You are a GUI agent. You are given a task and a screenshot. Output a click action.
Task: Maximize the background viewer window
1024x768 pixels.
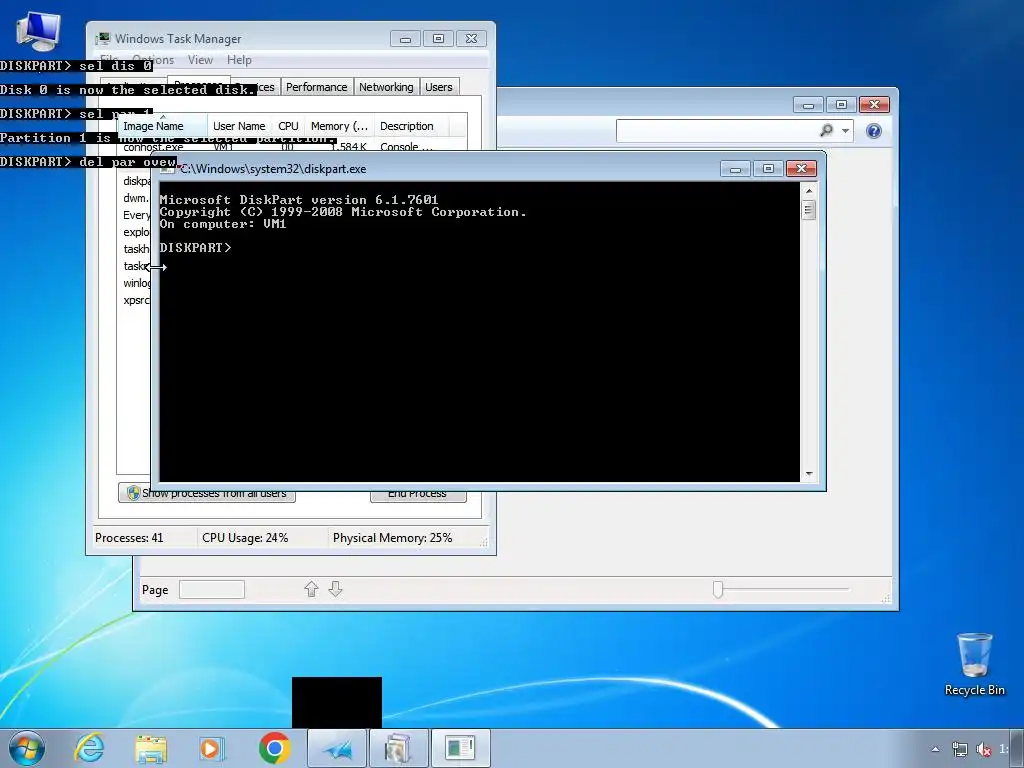click(841, 104)
